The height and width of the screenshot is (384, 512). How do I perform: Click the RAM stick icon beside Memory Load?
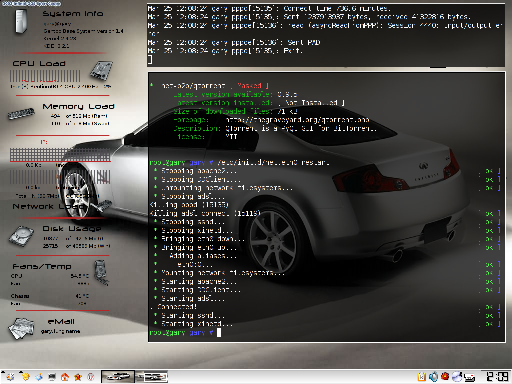21,113
